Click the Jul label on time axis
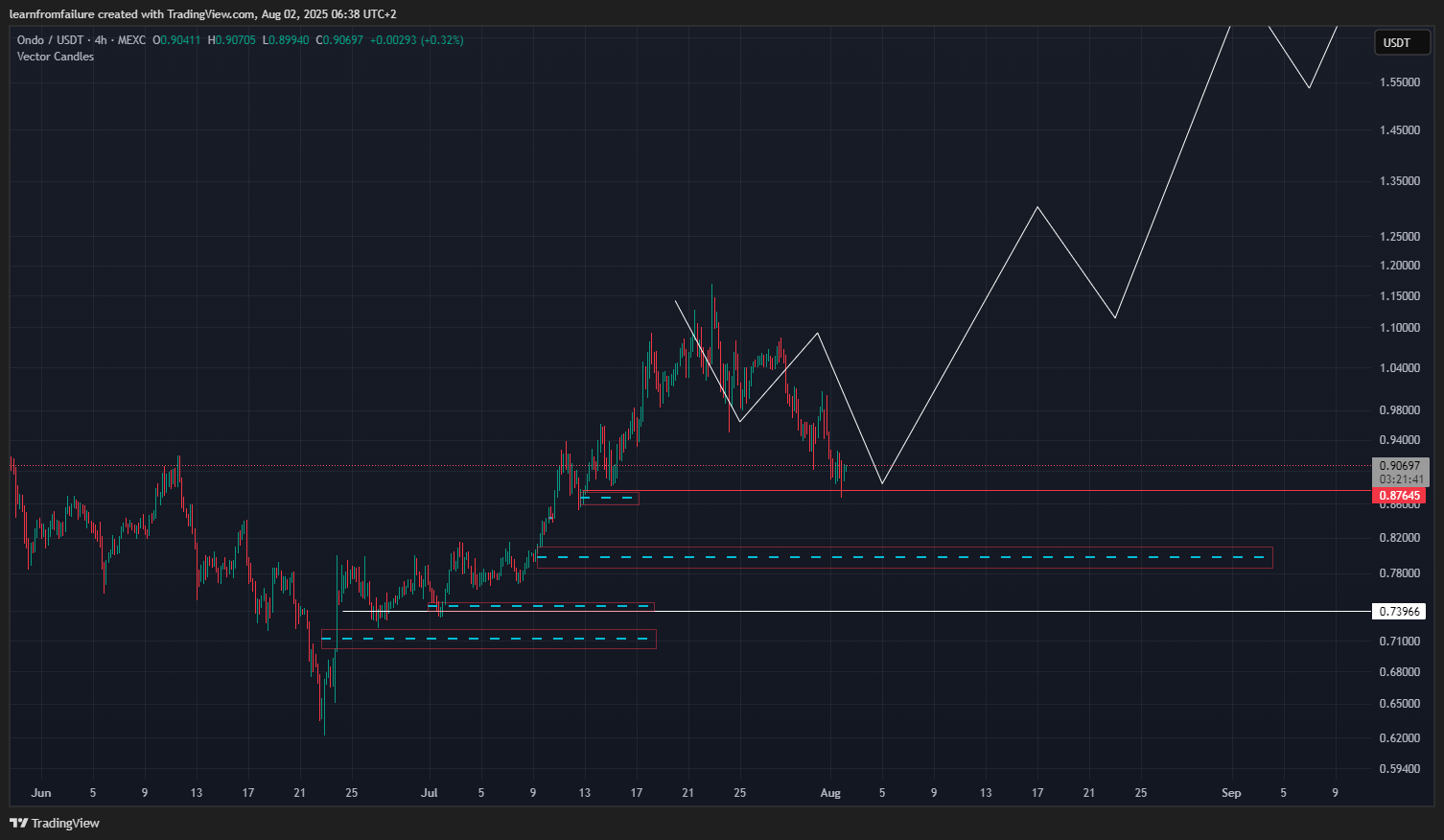 pos(430,793)
